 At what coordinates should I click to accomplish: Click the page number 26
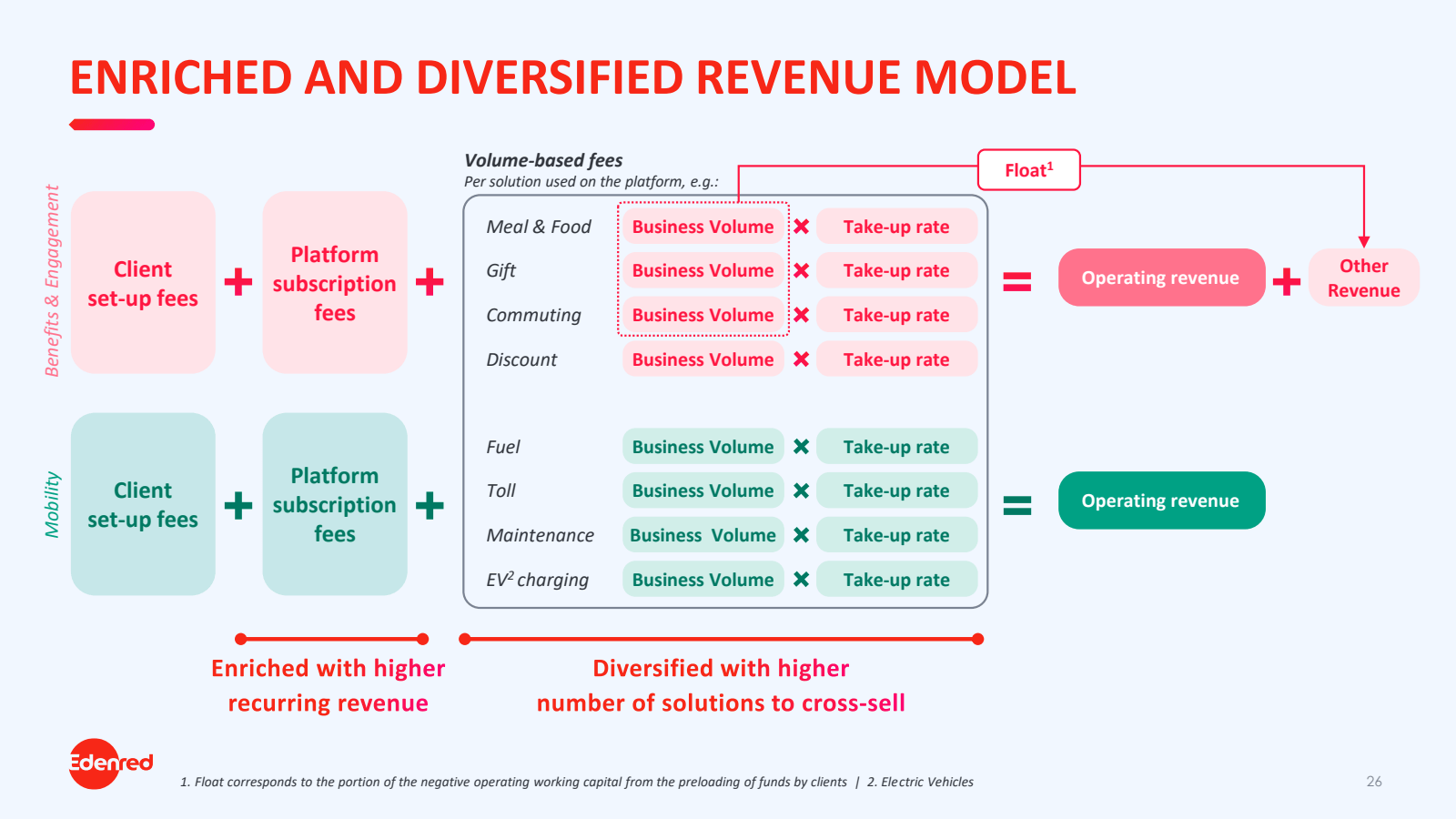click(1374, 782)
